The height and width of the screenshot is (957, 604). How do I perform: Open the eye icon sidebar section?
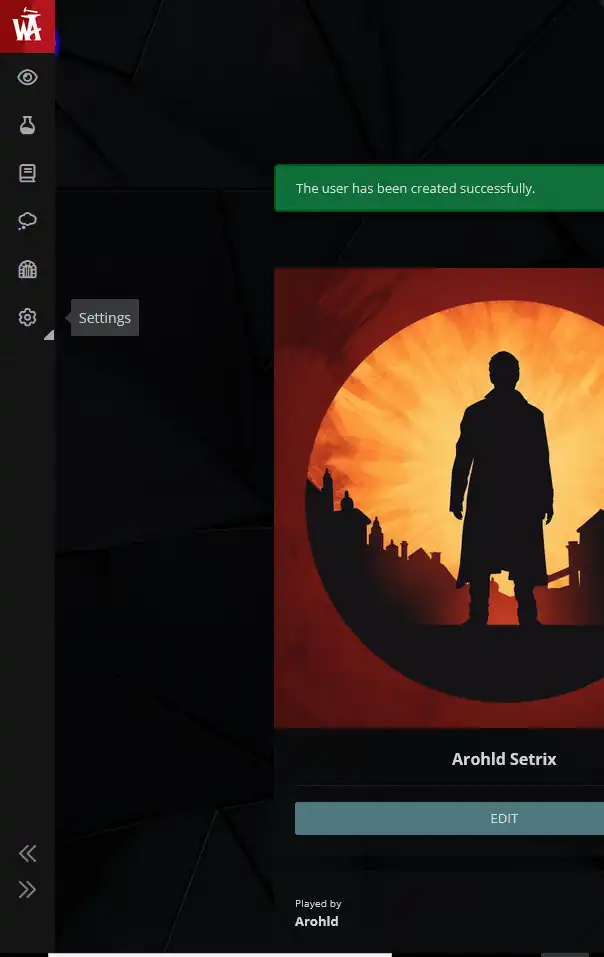27,77
